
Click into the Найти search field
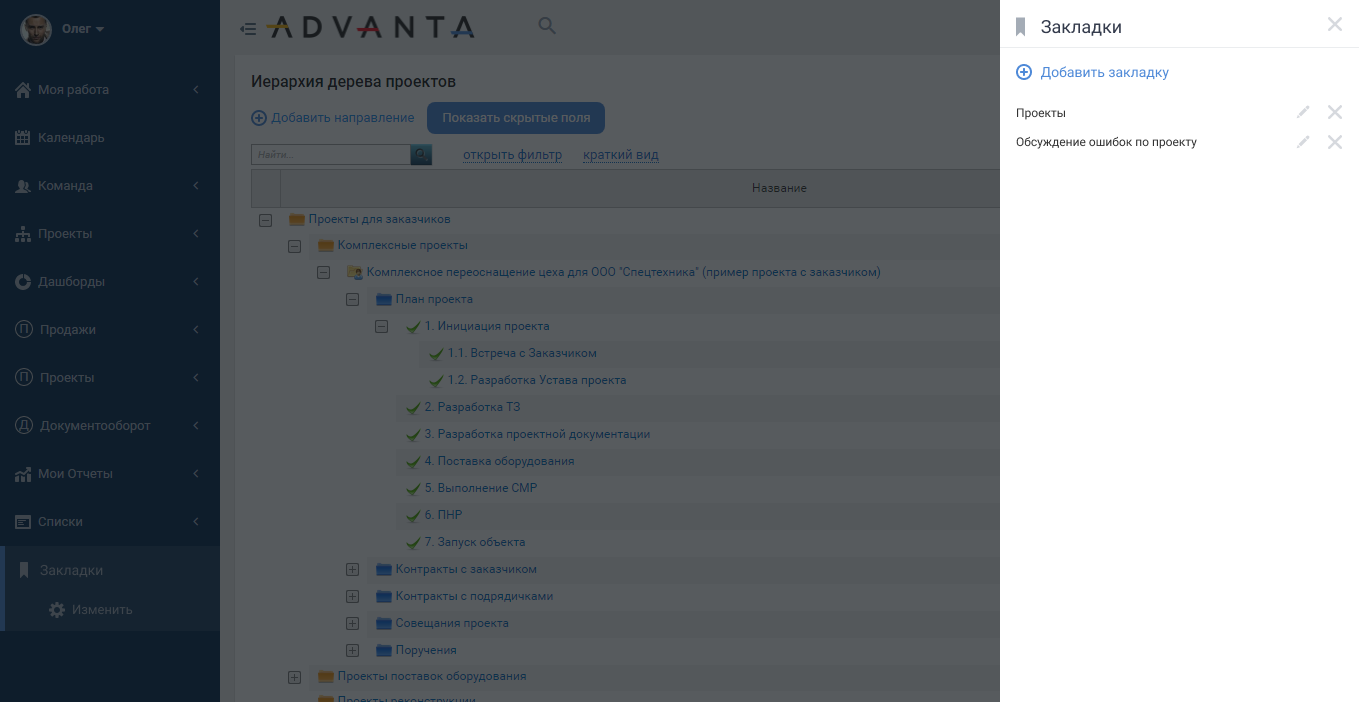[x=331, y=155]
